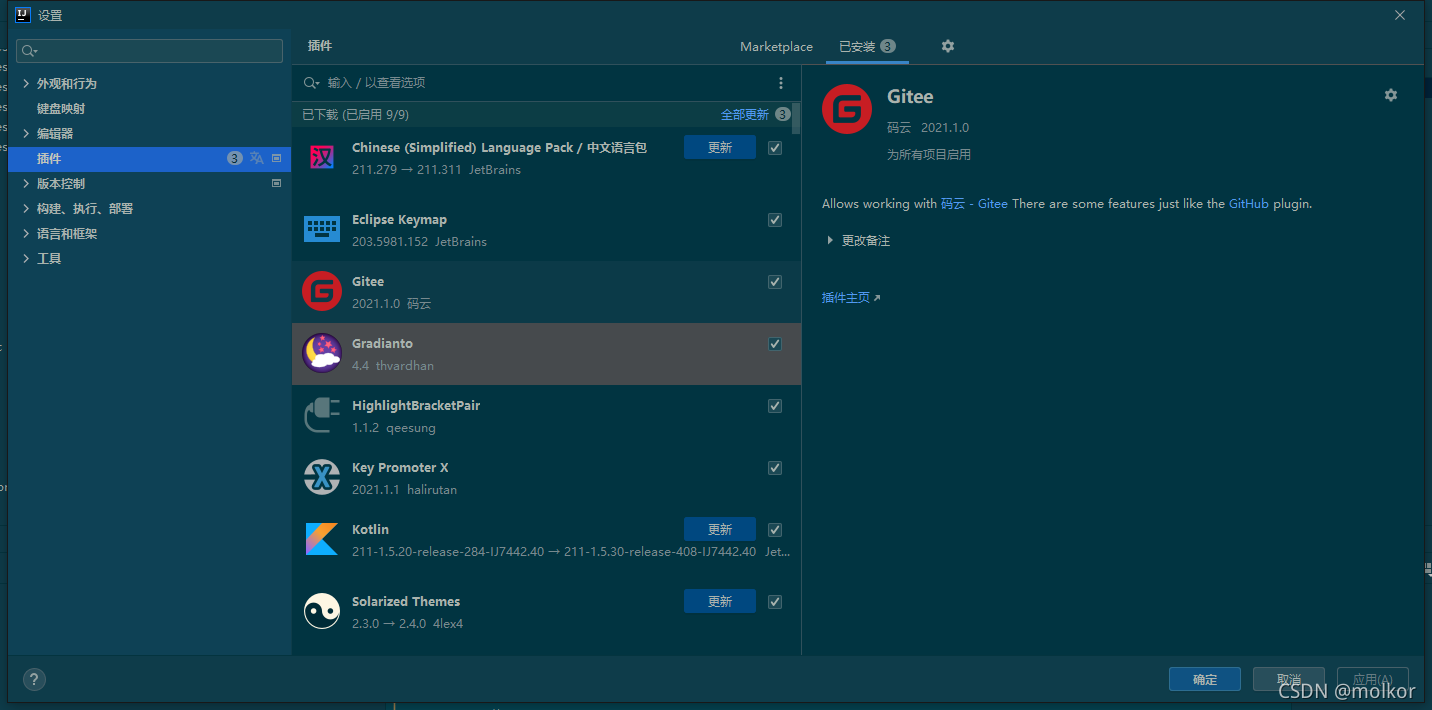1432x710 pixels.
Task: Click the Gradianto moon icon
Action: point(322,353)
